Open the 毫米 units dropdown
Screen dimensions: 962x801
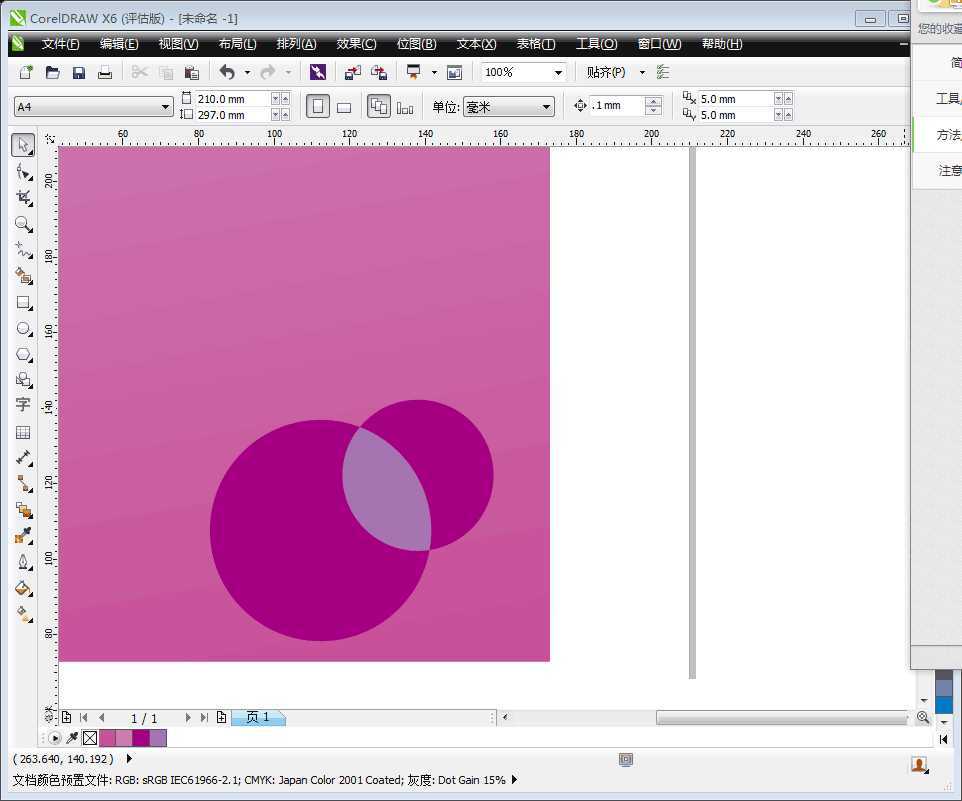pos(544,105)
